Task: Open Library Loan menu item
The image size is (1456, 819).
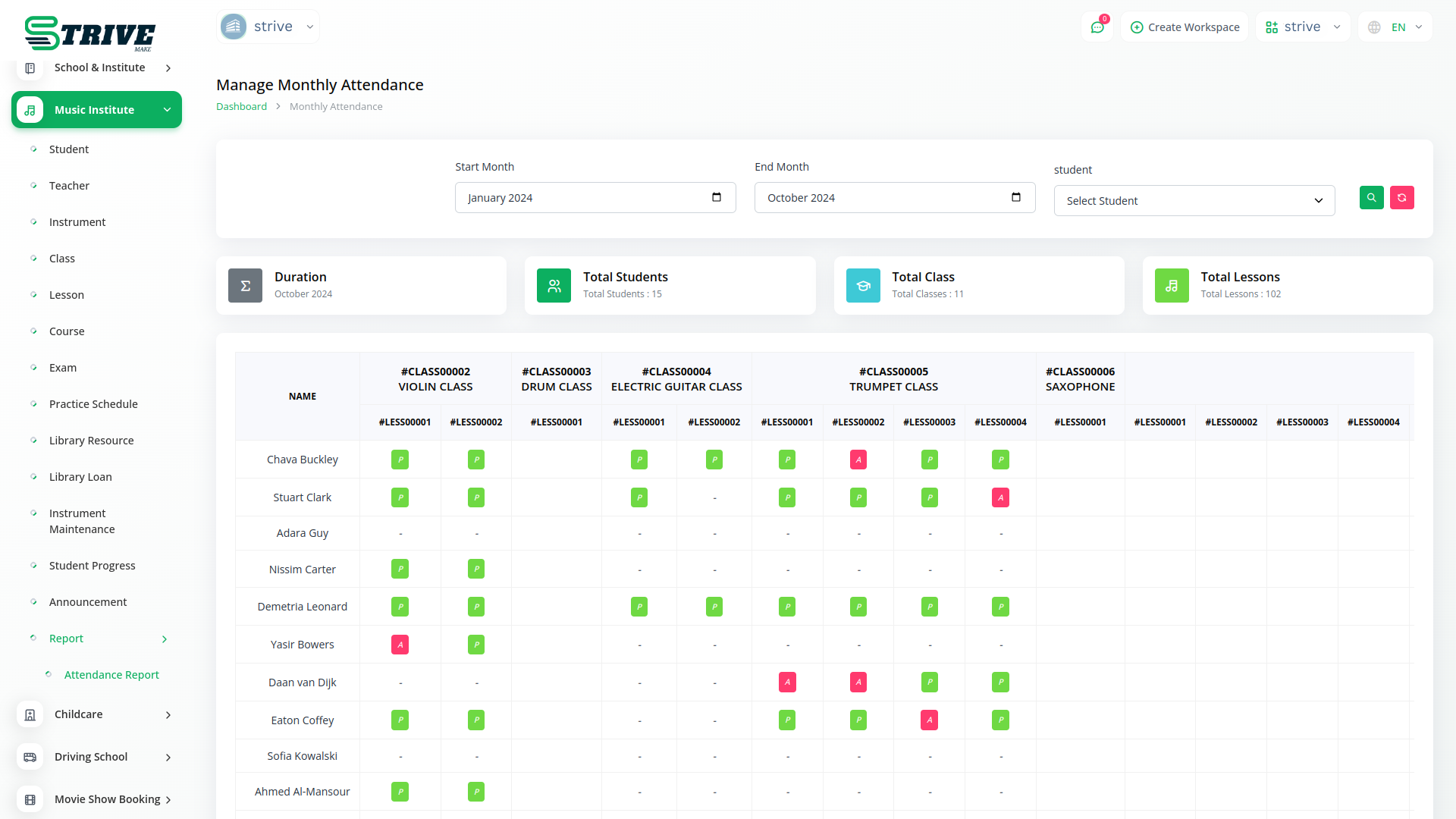Action: (80, 477)
